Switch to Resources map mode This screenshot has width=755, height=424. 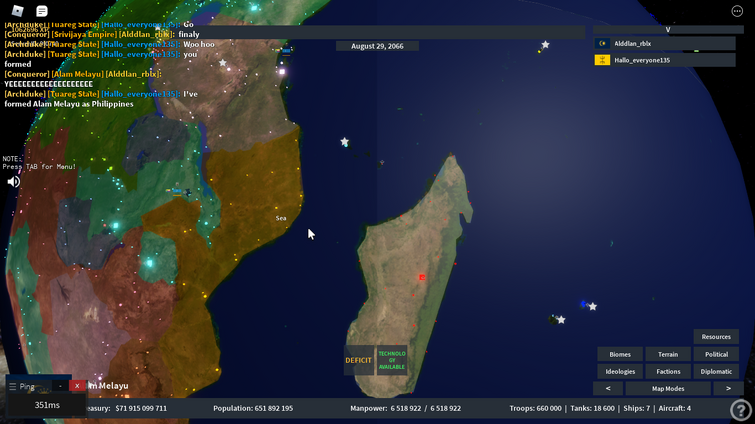716,336
